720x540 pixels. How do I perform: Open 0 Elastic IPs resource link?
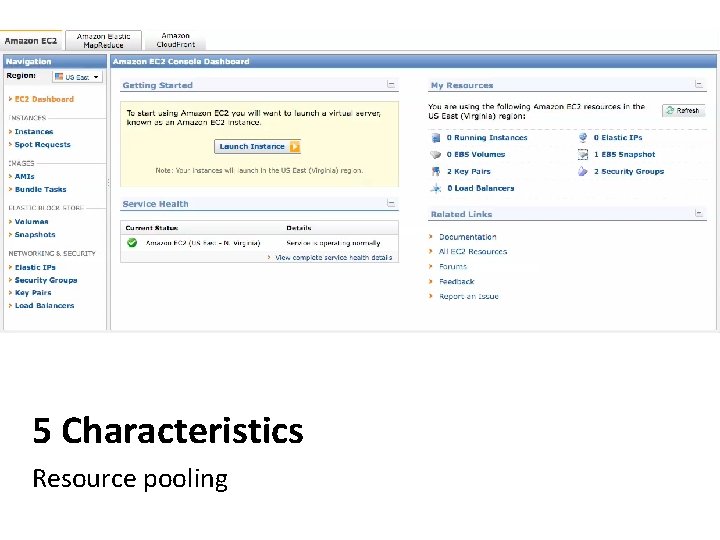pos(618,137)
